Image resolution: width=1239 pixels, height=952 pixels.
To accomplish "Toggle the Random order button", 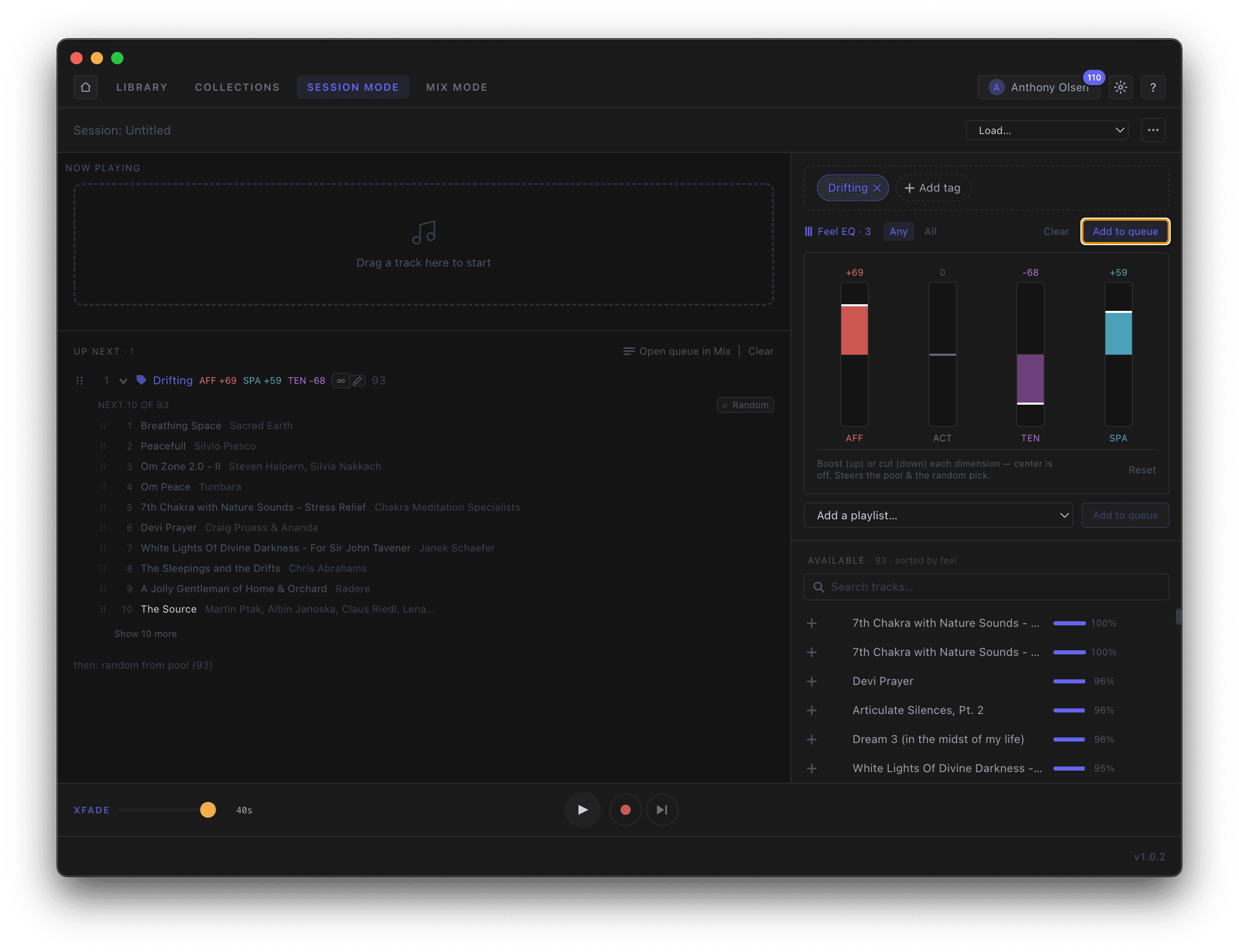I will click(x=745, y=405).
